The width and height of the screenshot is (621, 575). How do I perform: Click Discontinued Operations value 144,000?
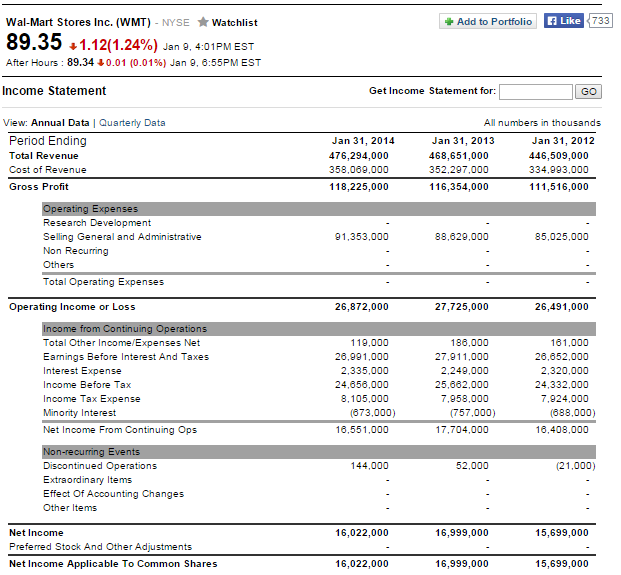[370, 466]
